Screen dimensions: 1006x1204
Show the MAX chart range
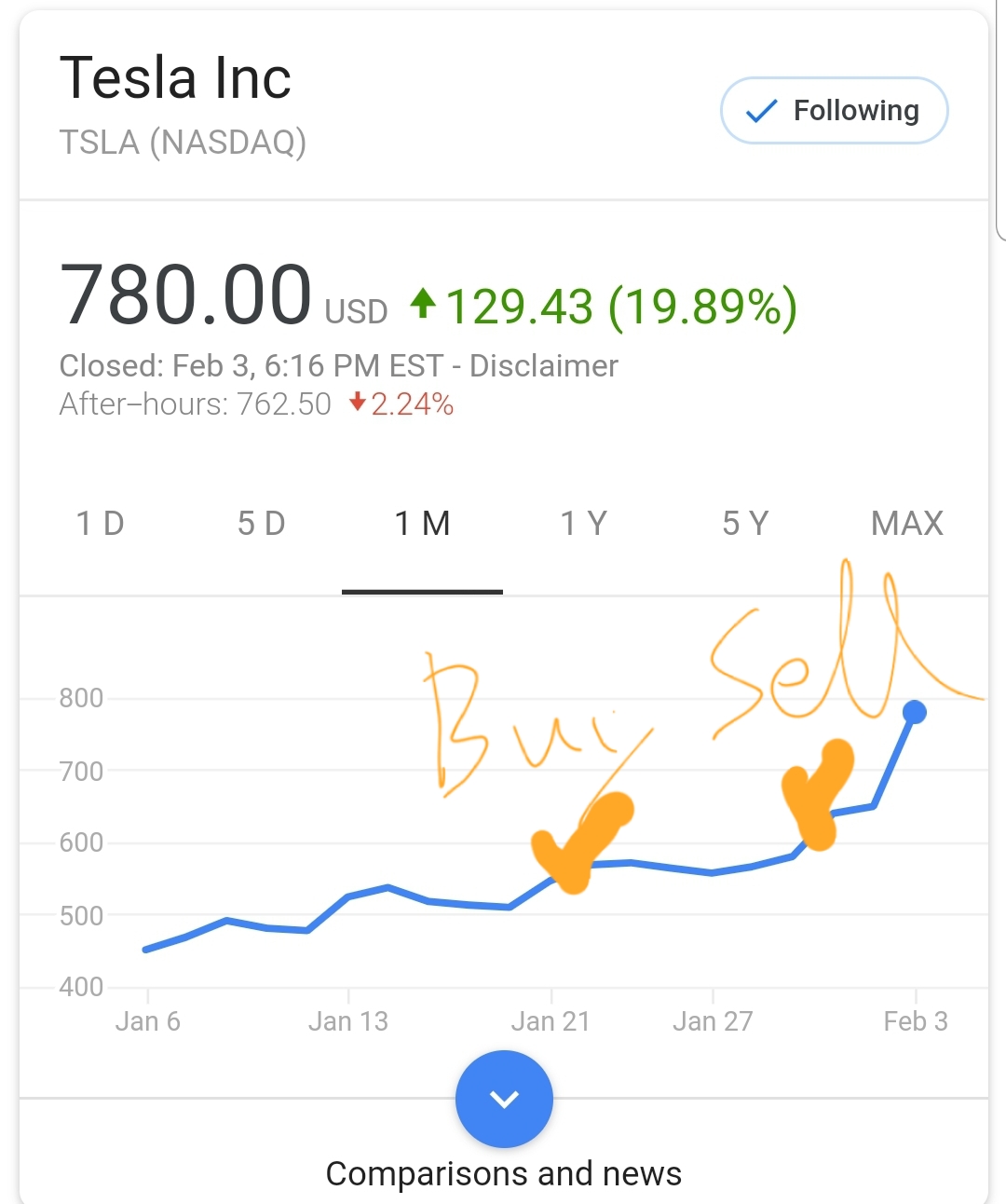click(907, 524)
